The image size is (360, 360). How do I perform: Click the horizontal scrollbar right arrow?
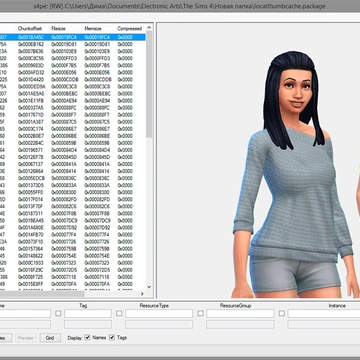click(x=142, y=294)
